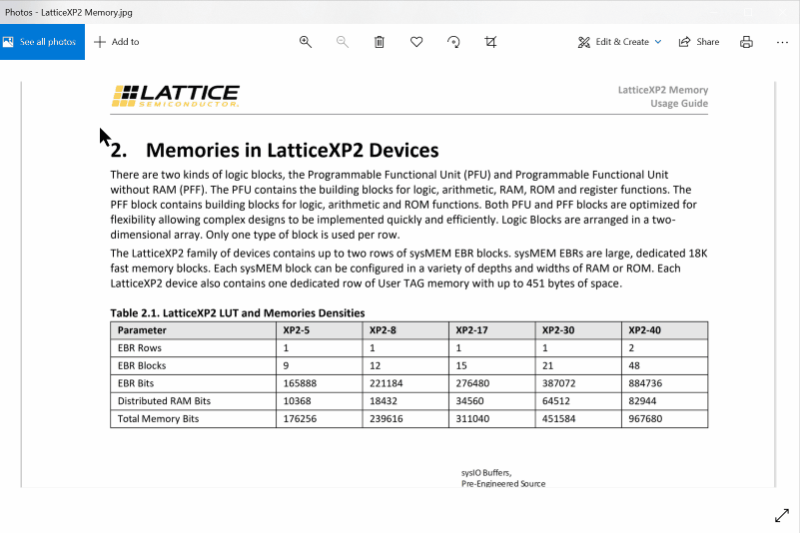Open the See more ellipsis menu
This screenshot has height=533, width=800.
pyautogui.click(x=782, y=42)
